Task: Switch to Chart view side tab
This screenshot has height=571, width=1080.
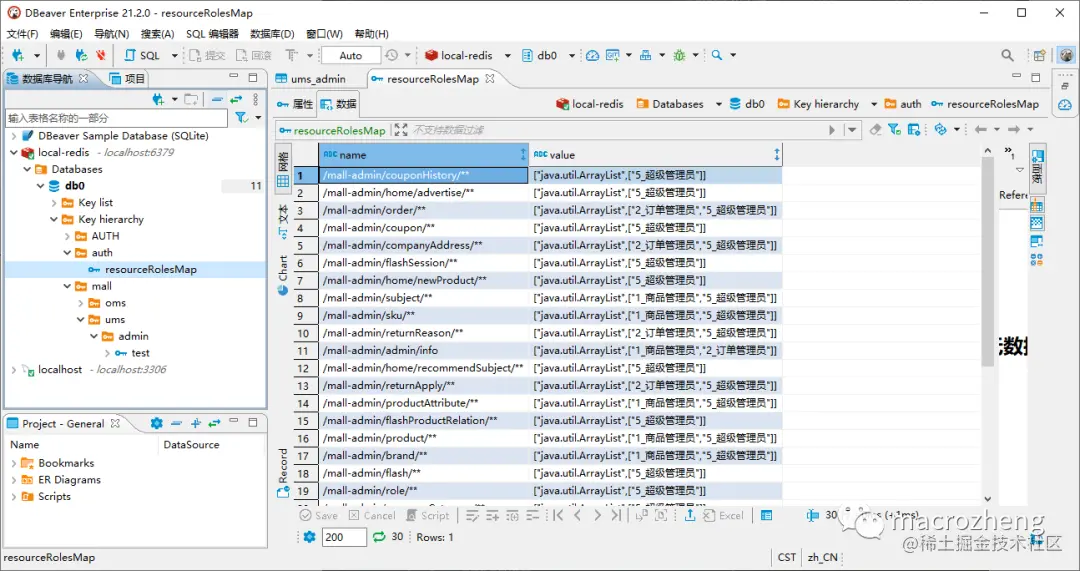Action: coord(283,276)
